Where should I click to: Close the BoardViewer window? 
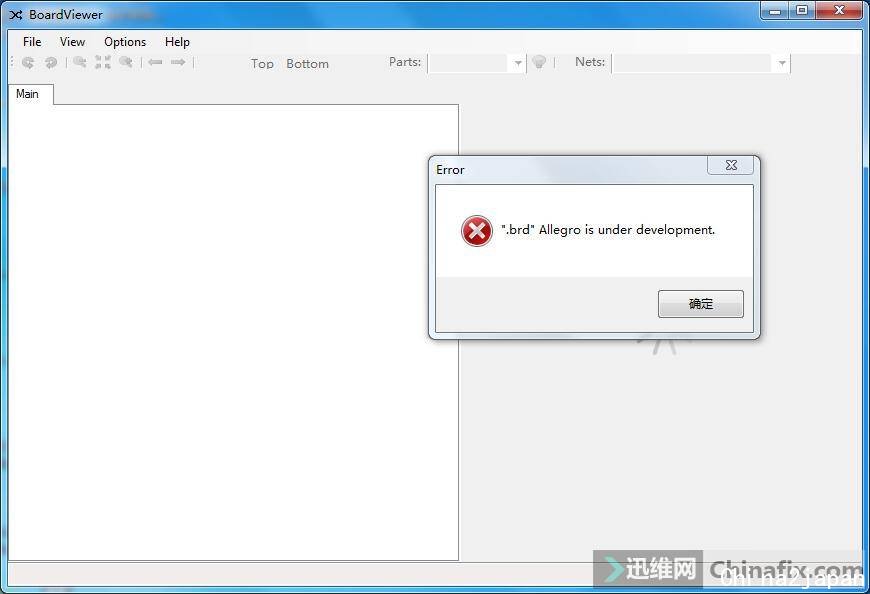pos(839,11)
